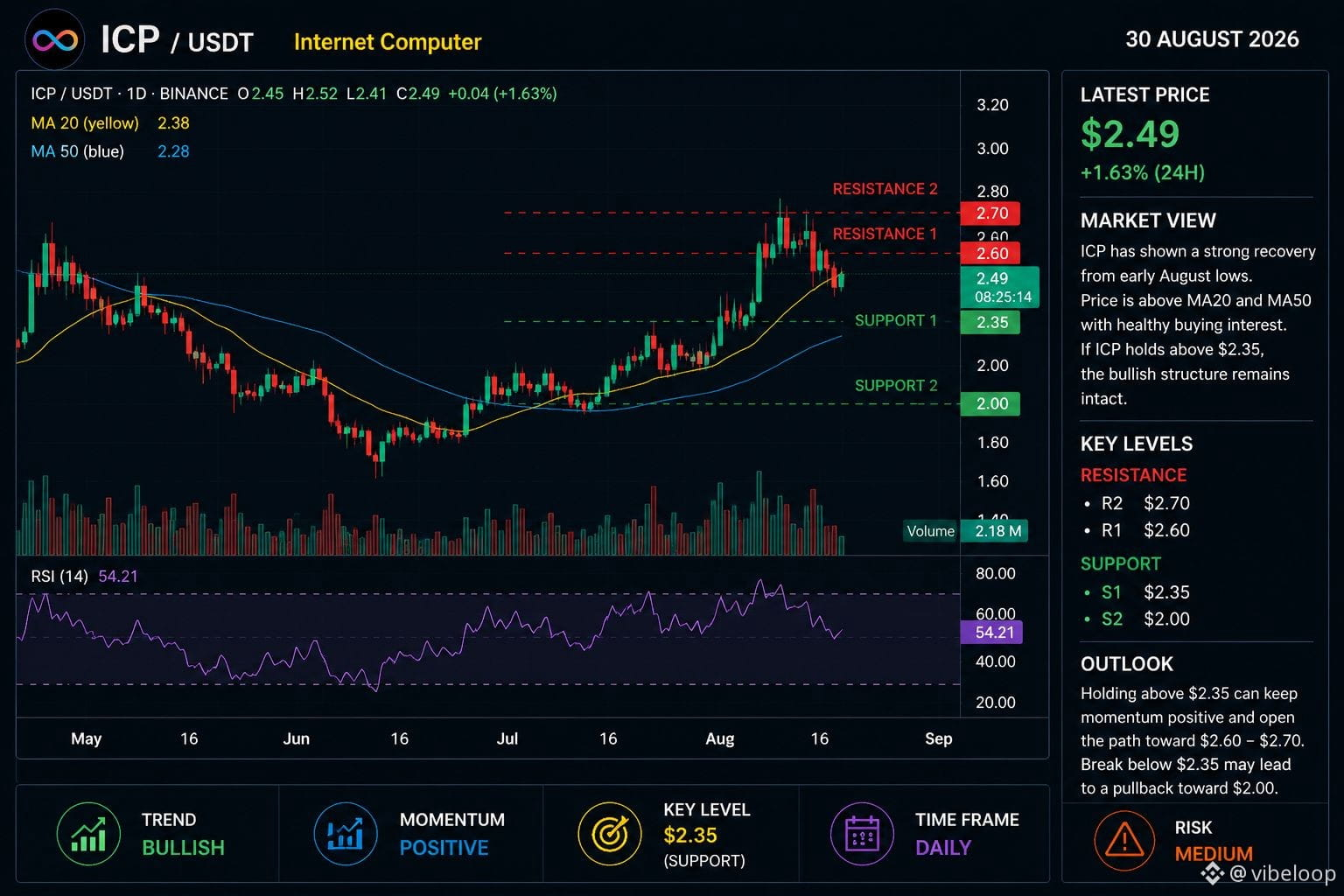
Task: Click the blue Momentum chart icon
Action: pos(346,834)
